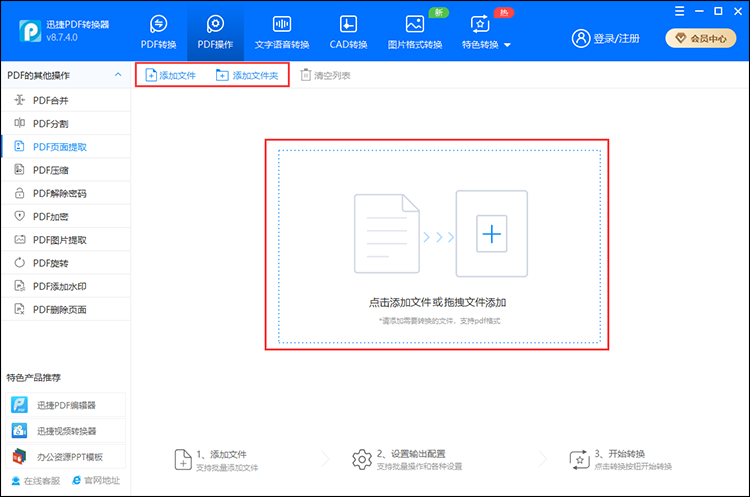Select PDF加密 in the sidebar
The width and height of the screenshot is (750, 497).
66,216
